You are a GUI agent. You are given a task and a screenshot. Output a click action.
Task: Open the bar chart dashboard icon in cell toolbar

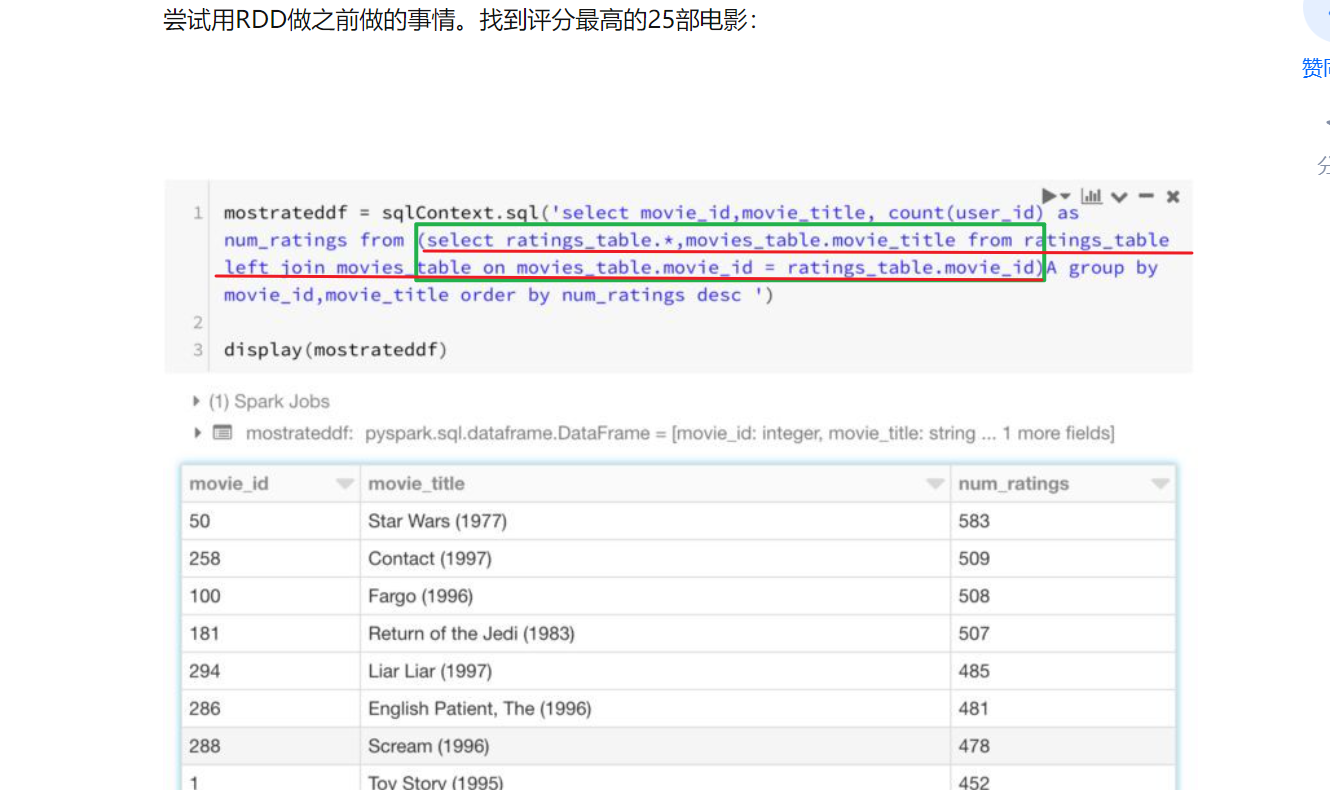[x=1092, y=196]
